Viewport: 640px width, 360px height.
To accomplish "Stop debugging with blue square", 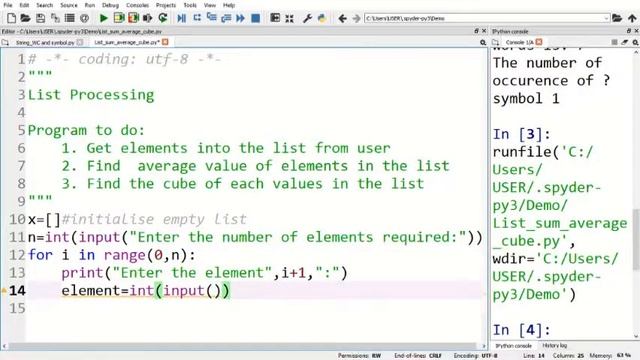I will pyautogui.click(x=256, y=18).
